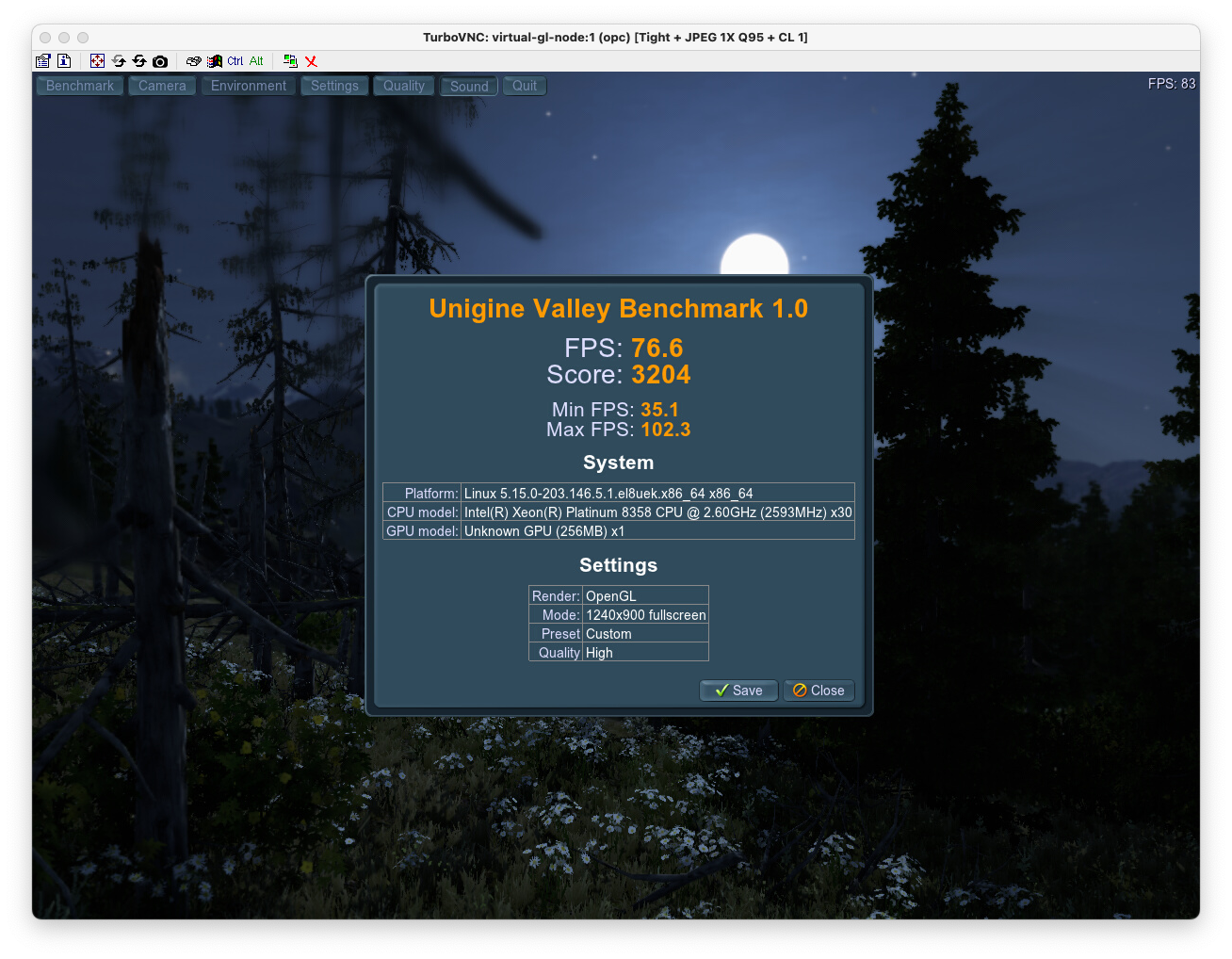Show TurboVNC connection info

click(64, 60)
